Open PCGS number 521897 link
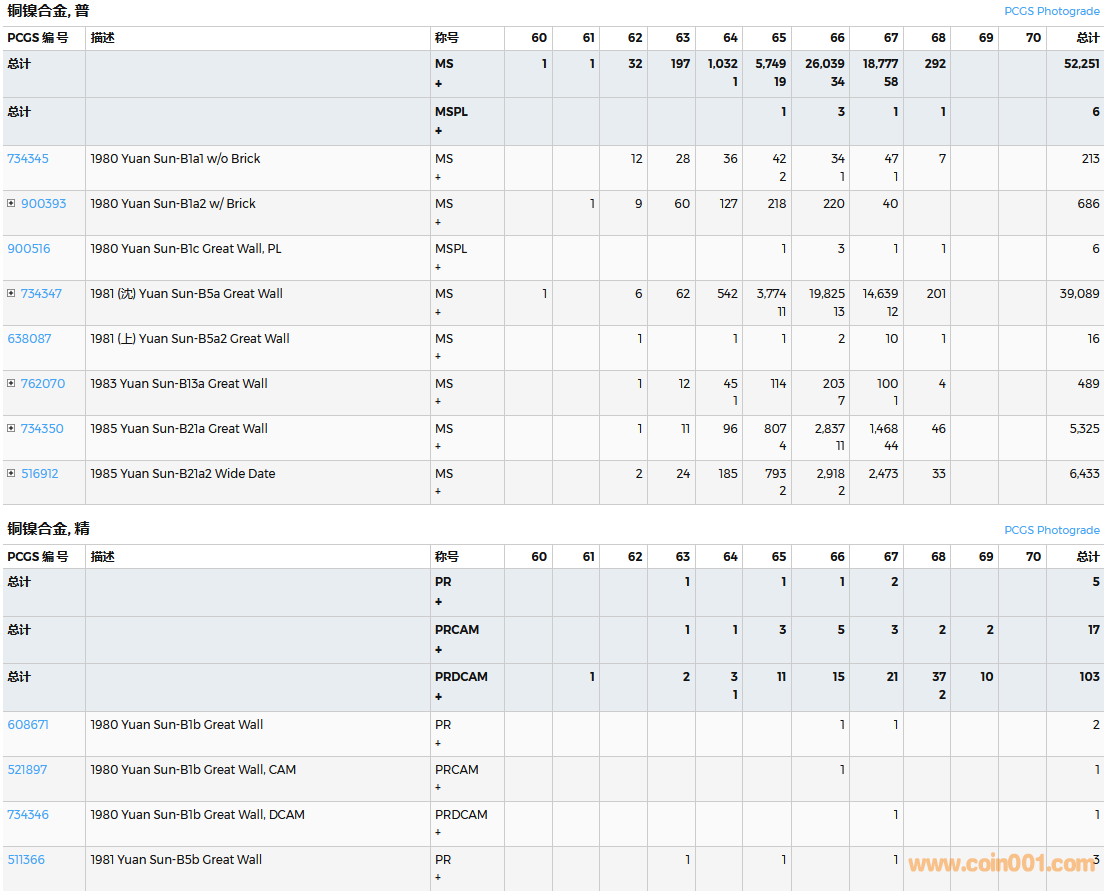This screenshot has height=891, width=1108. [x=27, y=769]
